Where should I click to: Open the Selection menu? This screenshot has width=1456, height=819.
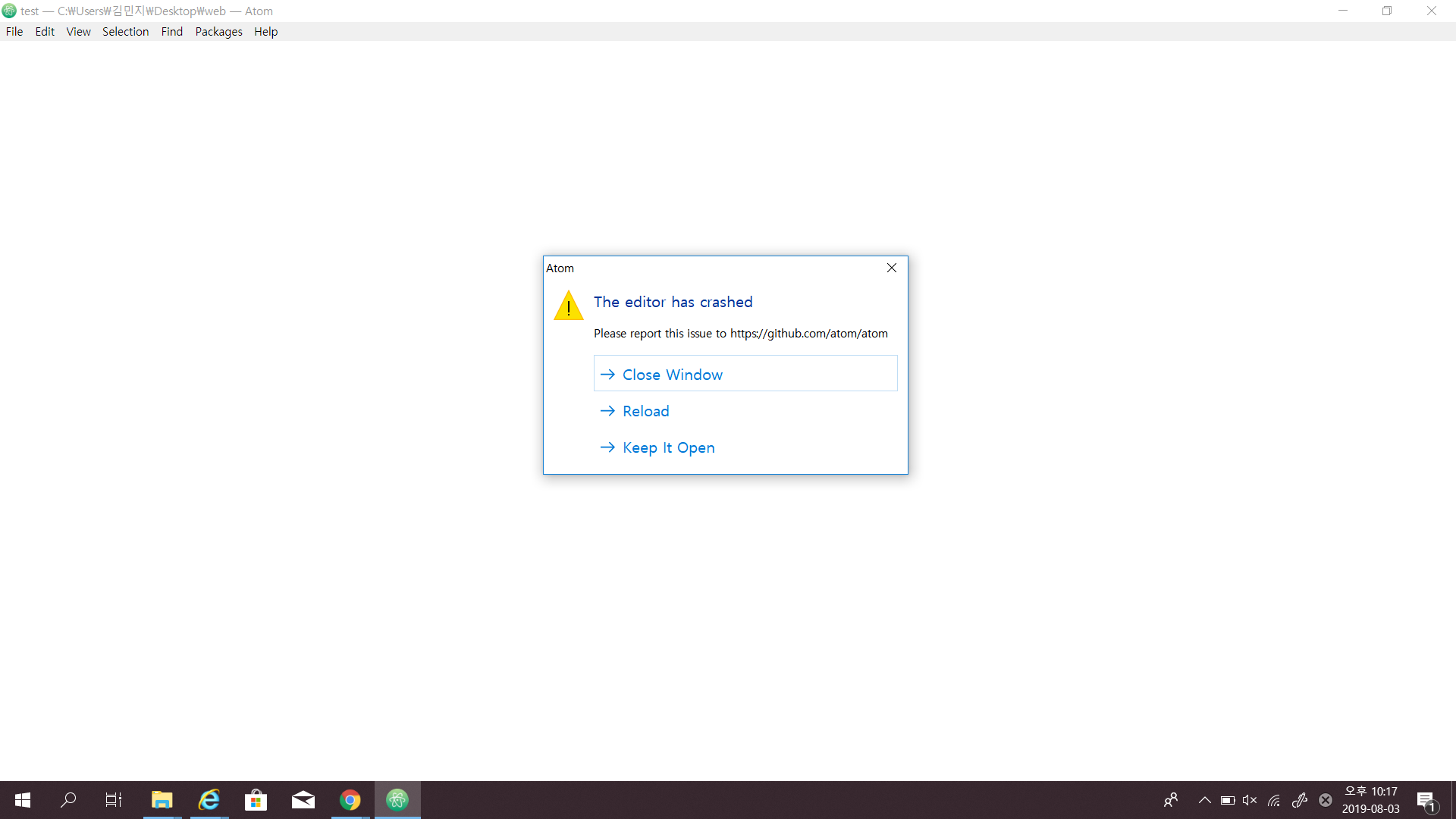pyautogui.click(x=125, y=31)
